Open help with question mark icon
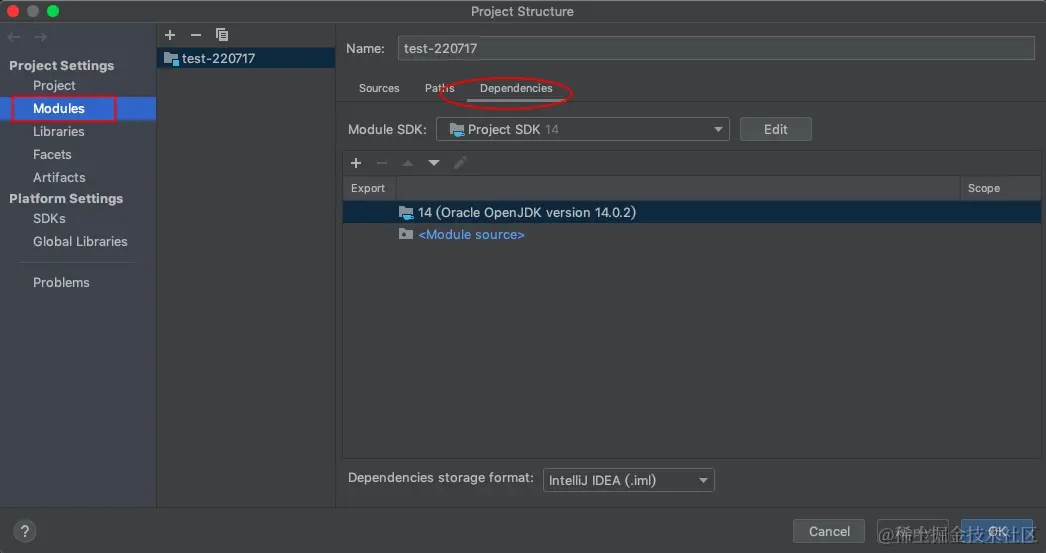This screenshot has width=1046, height=553. (25, 531)
